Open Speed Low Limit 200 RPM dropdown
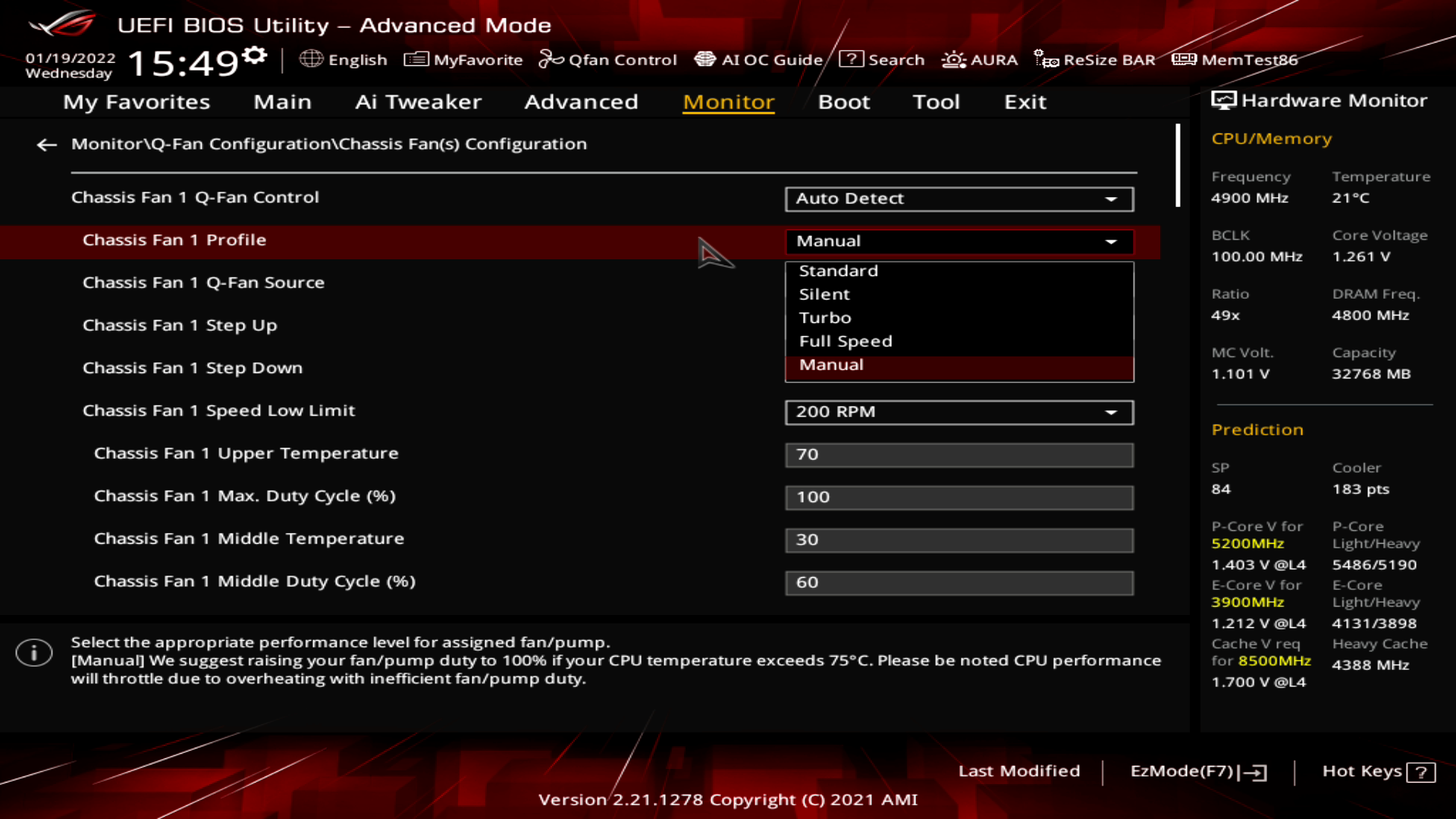This screenshot has height=819, width=1456. tap(959, 412)
